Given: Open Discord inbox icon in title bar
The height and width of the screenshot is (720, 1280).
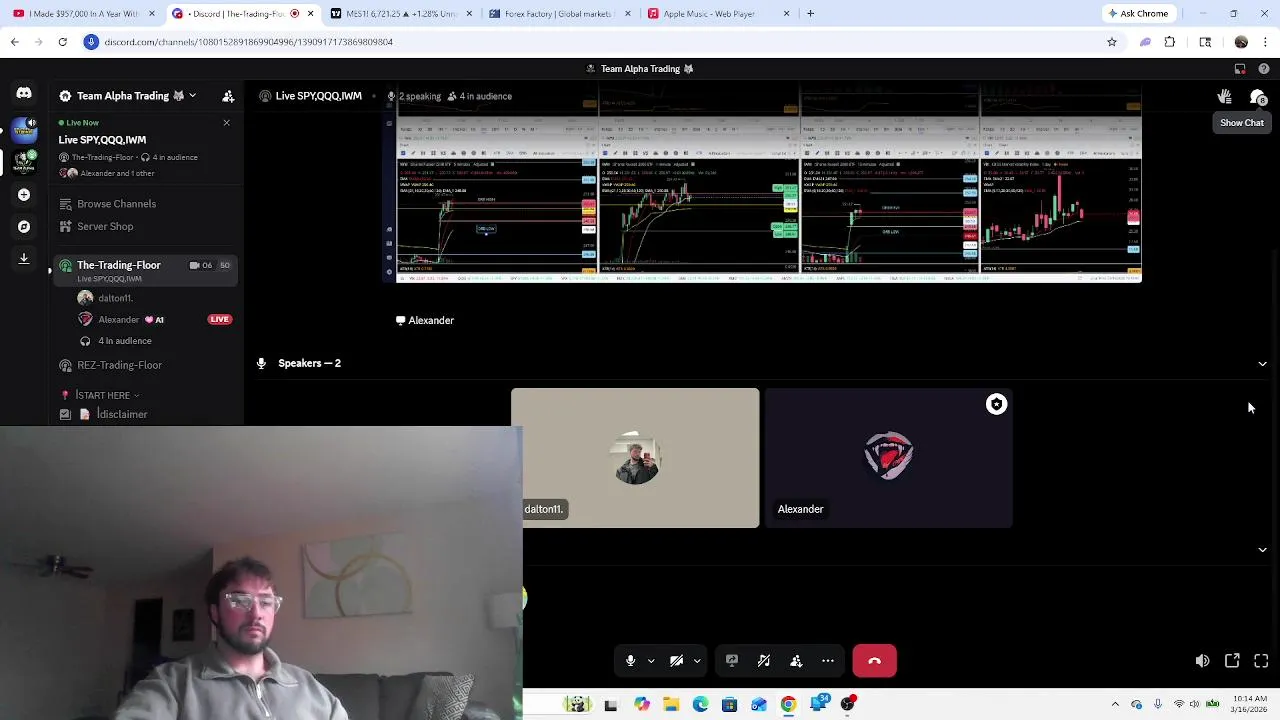Looking at the screenshot, I should pyautogui.click(x=1240, y=69).
